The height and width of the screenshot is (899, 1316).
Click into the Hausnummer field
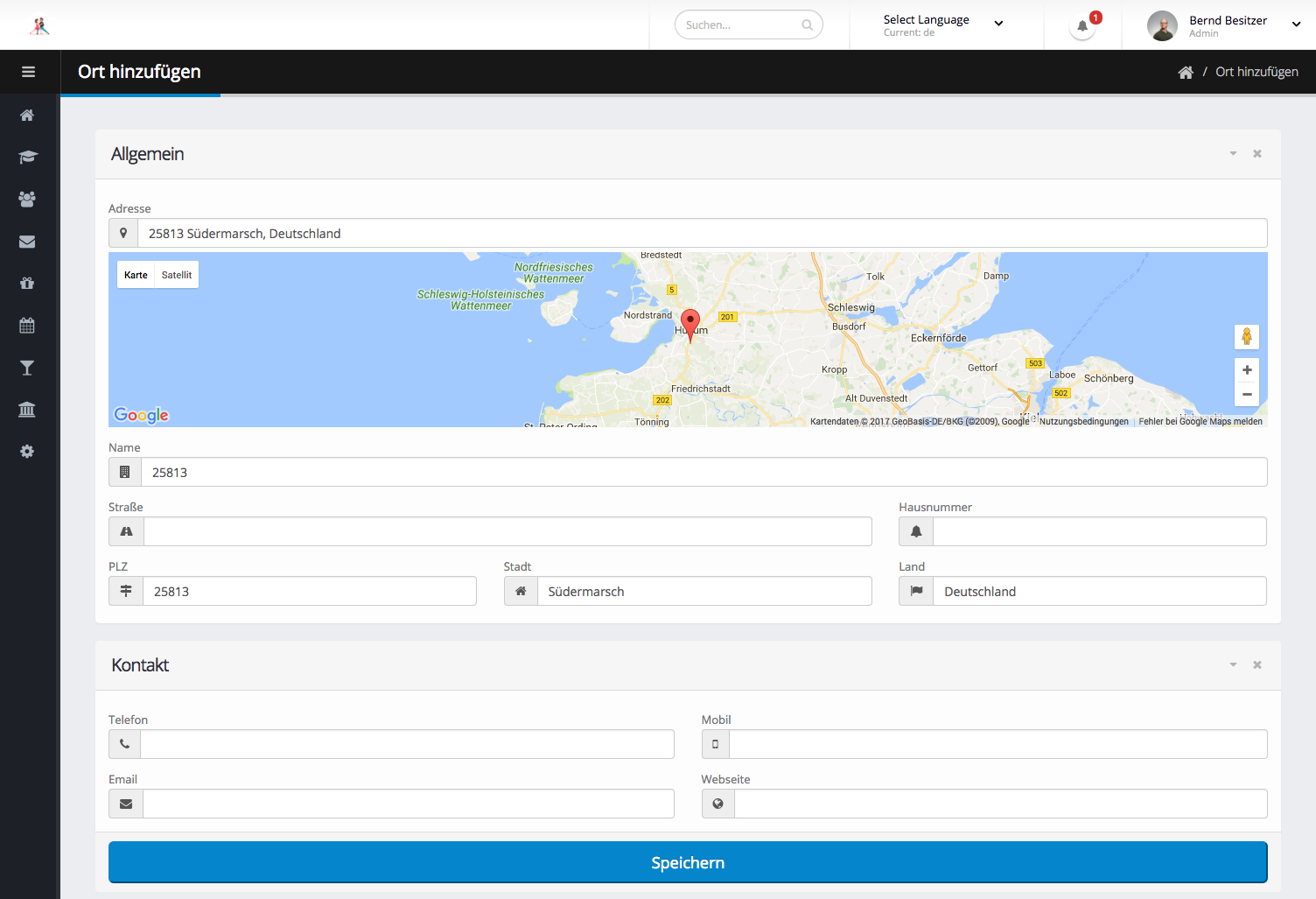point(1100,531)
